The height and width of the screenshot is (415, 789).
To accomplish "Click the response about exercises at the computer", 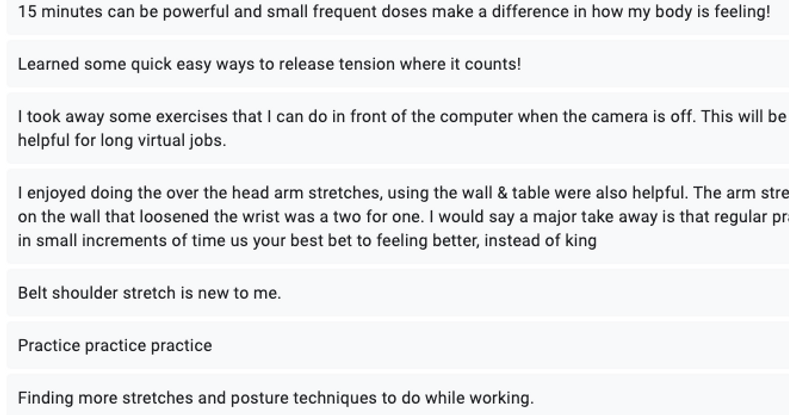I will pyautogui.click(x=398, y=128).
